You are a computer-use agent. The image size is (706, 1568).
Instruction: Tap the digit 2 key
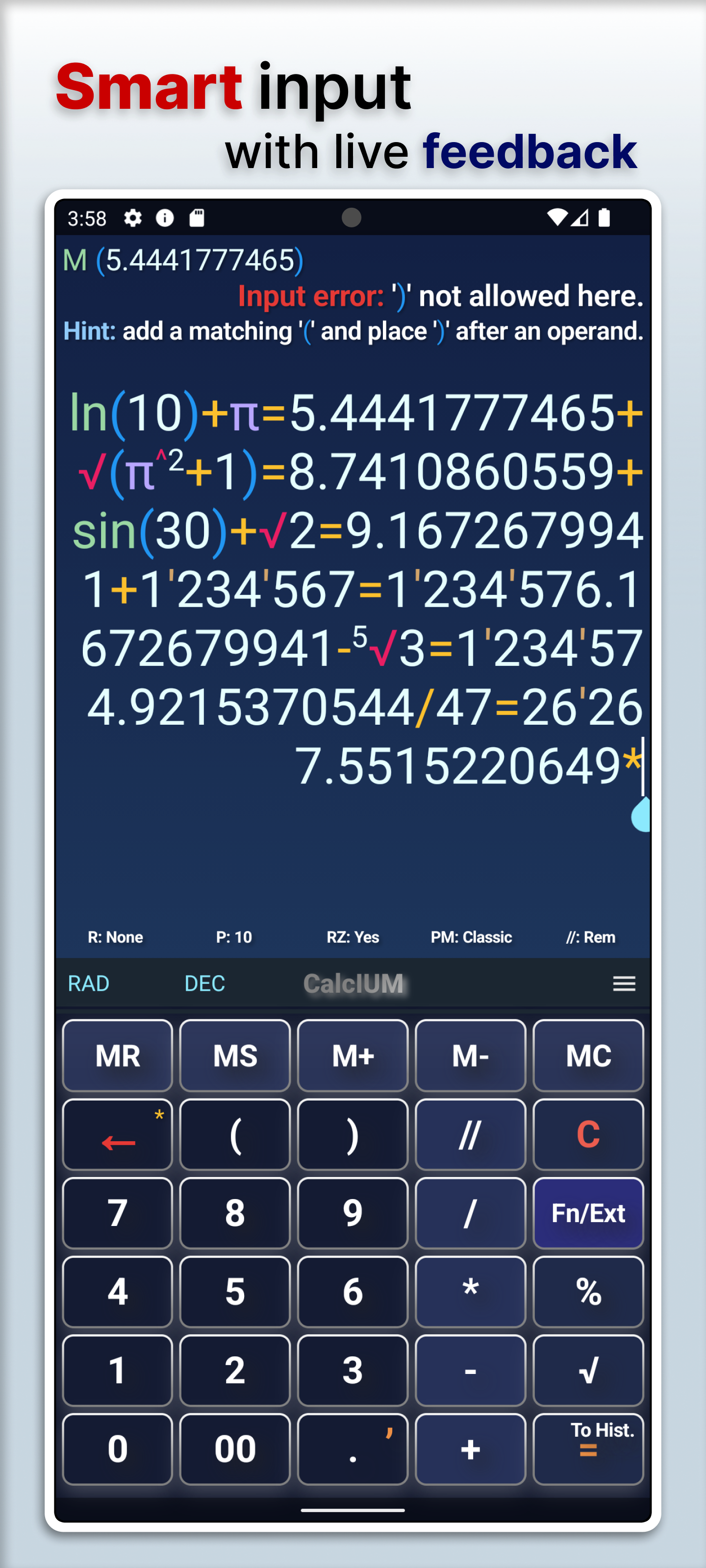(235, 1370)
